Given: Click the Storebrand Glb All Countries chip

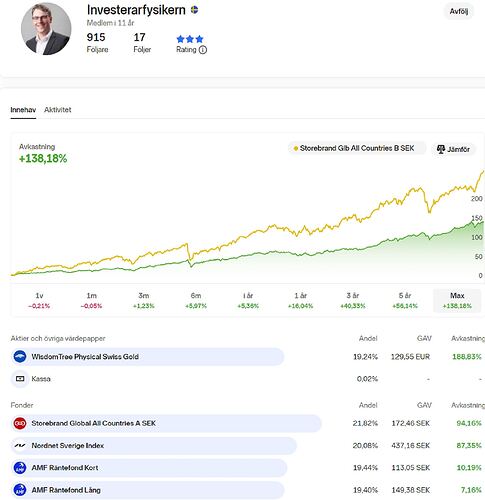Looking at the screenshot, I should [357, 148].
